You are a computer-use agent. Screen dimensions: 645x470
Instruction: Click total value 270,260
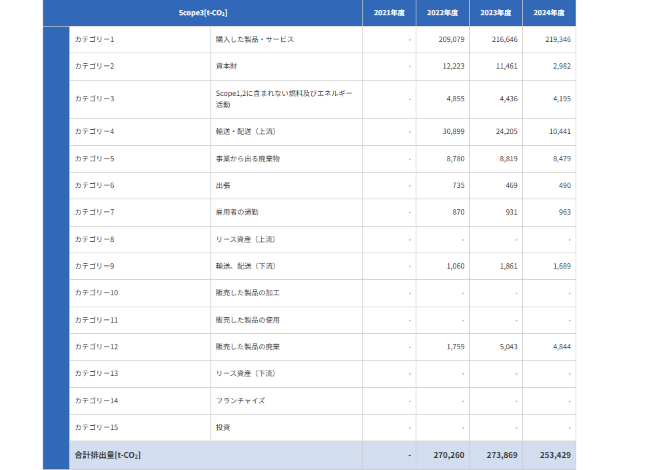coord(449,455)
